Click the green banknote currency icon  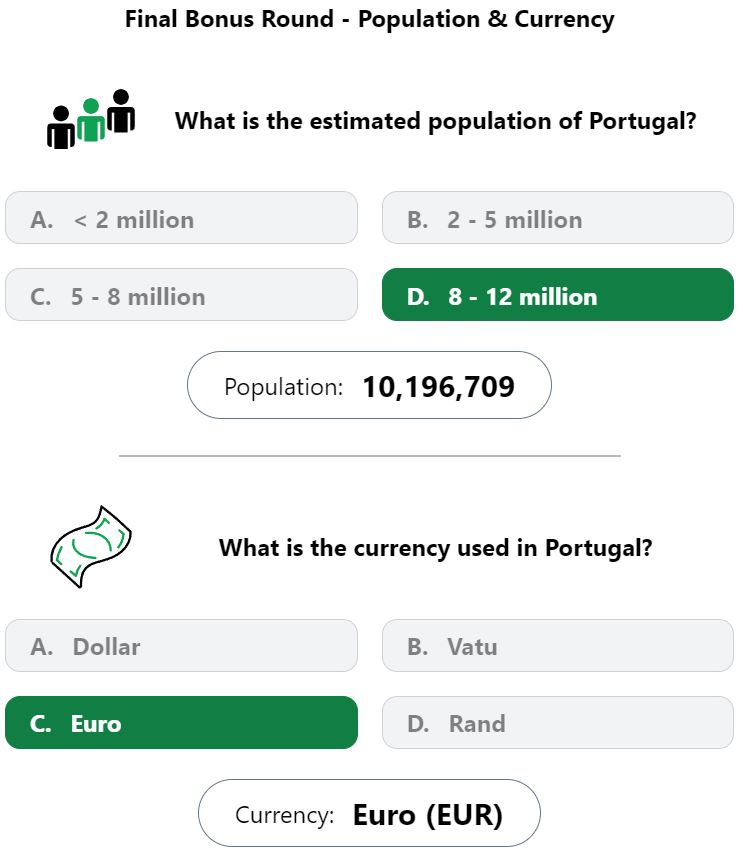[x=91, y=547]
